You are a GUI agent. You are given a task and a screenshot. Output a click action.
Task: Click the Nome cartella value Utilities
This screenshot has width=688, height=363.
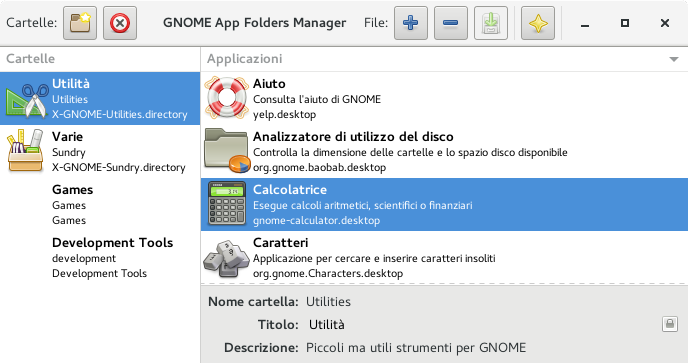(328, 302)
